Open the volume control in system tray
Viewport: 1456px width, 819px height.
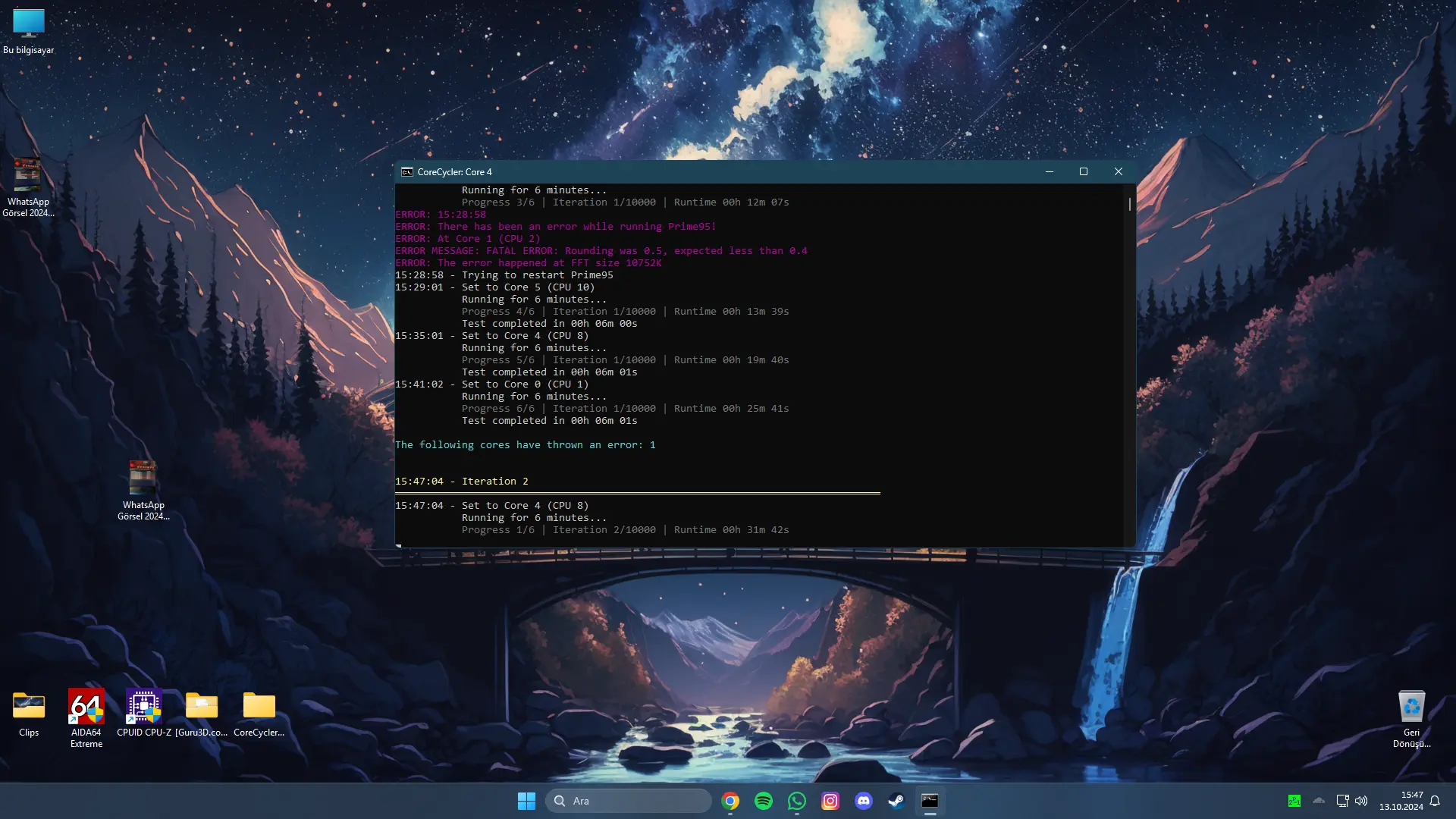click(x=1361, y=801)
